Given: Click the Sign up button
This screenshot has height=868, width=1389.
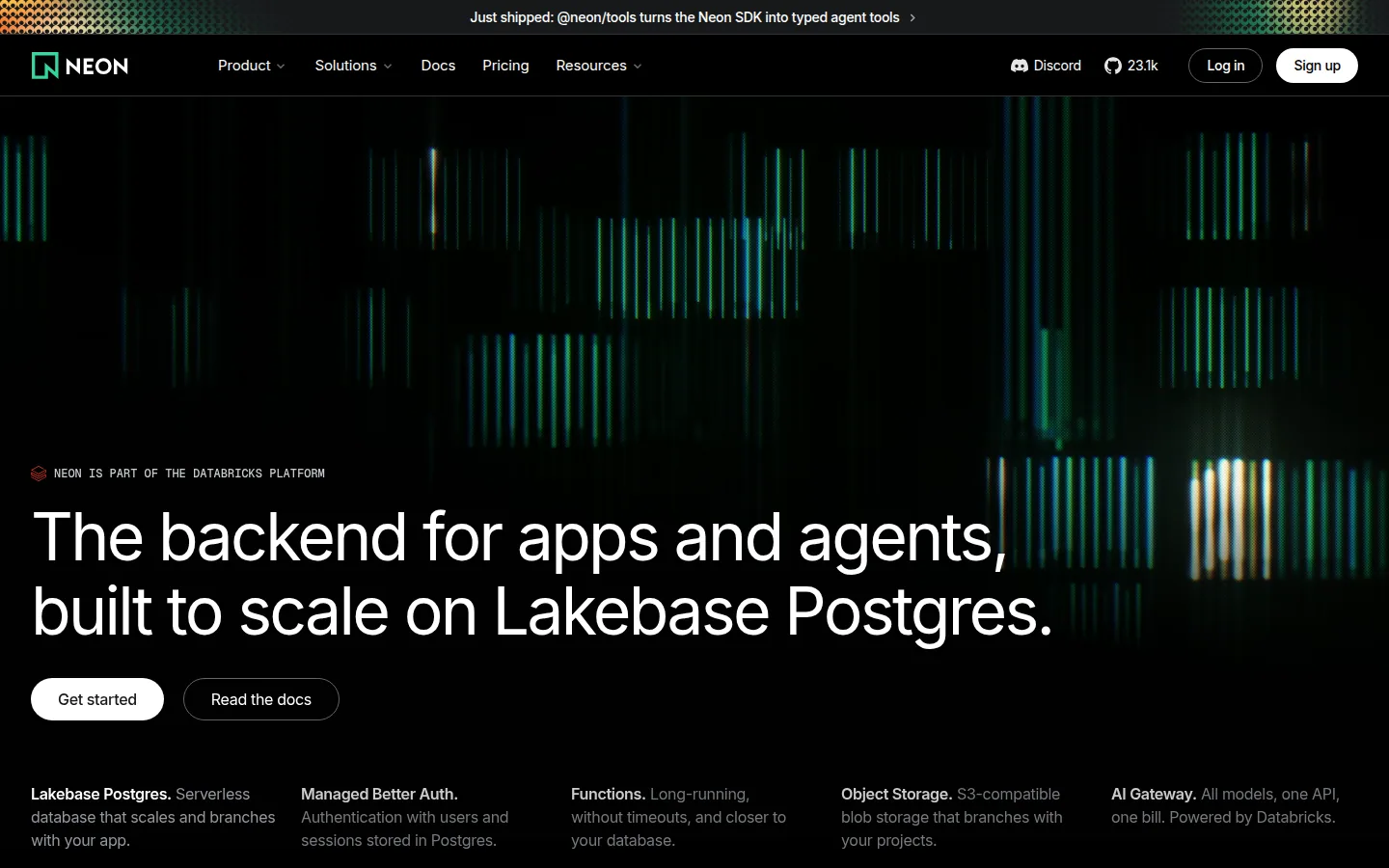Looking at the screenshot, I should pos(1317,66).
